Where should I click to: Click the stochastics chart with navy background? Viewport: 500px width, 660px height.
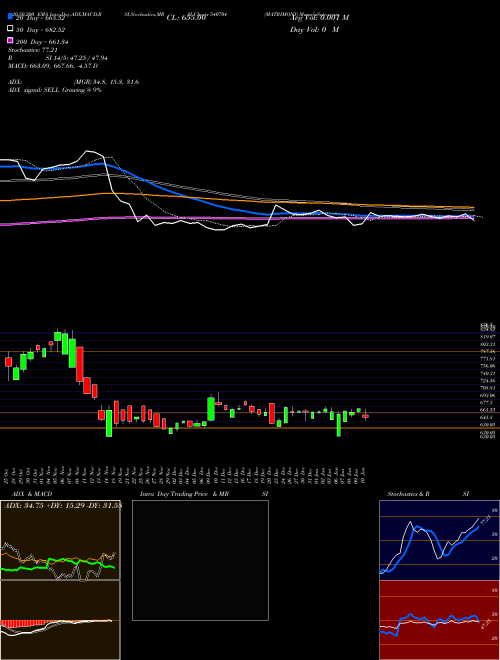pos(439,540)
